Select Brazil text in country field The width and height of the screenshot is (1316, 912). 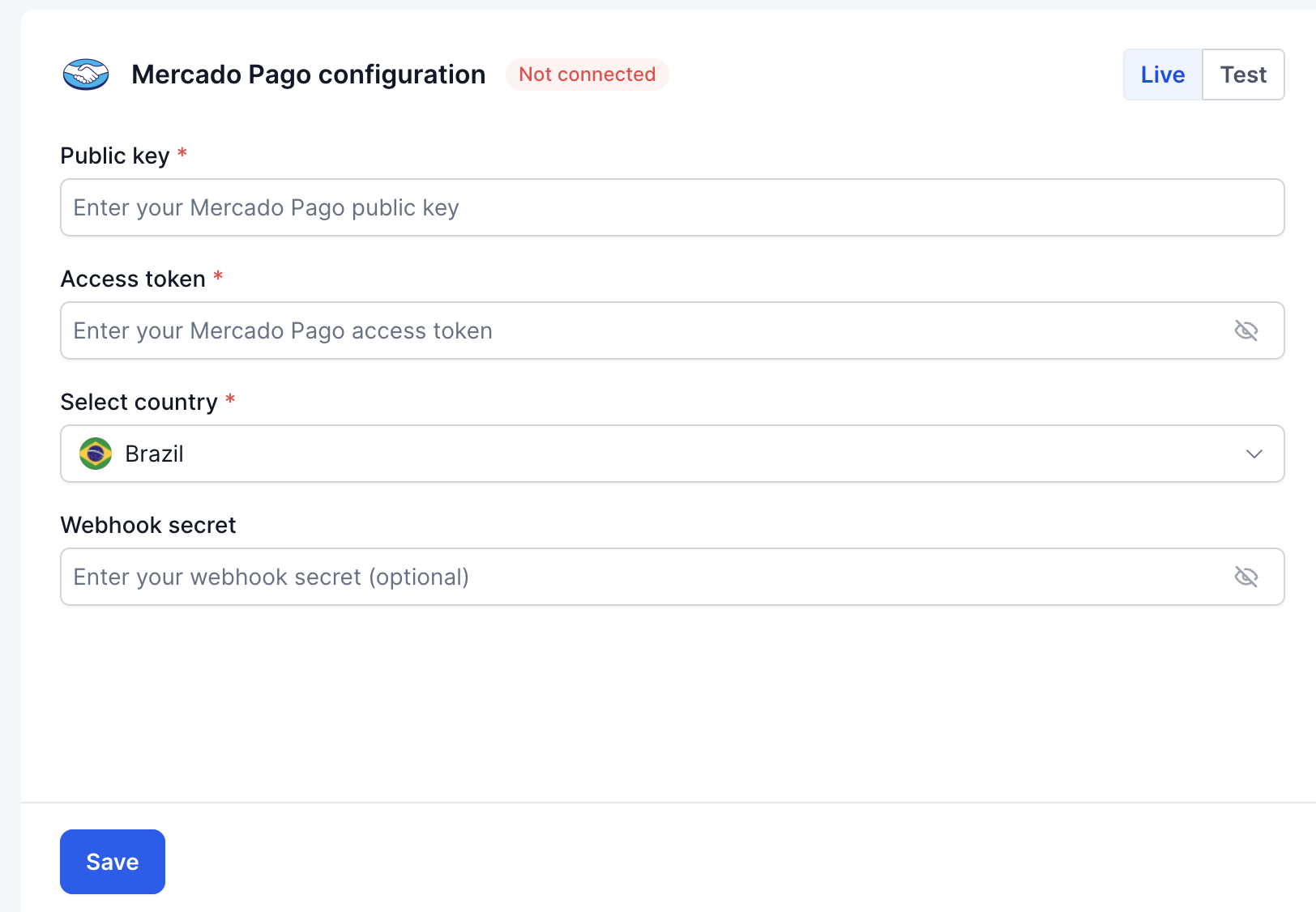154,454
